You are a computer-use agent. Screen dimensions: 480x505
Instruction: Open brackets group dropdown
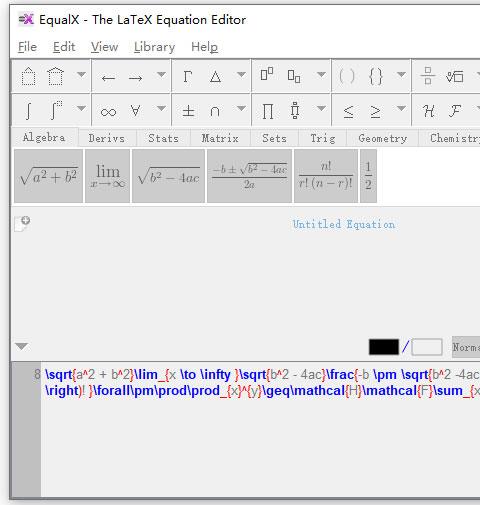coord(401,74)
